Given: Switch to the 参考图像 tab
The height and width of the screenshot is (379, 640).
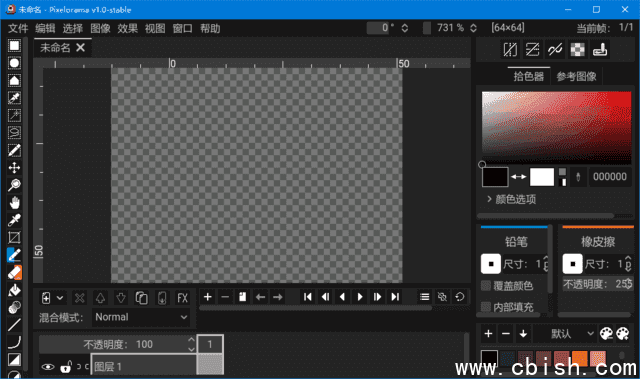Looking at the screenshot, I should coord(576,76).
